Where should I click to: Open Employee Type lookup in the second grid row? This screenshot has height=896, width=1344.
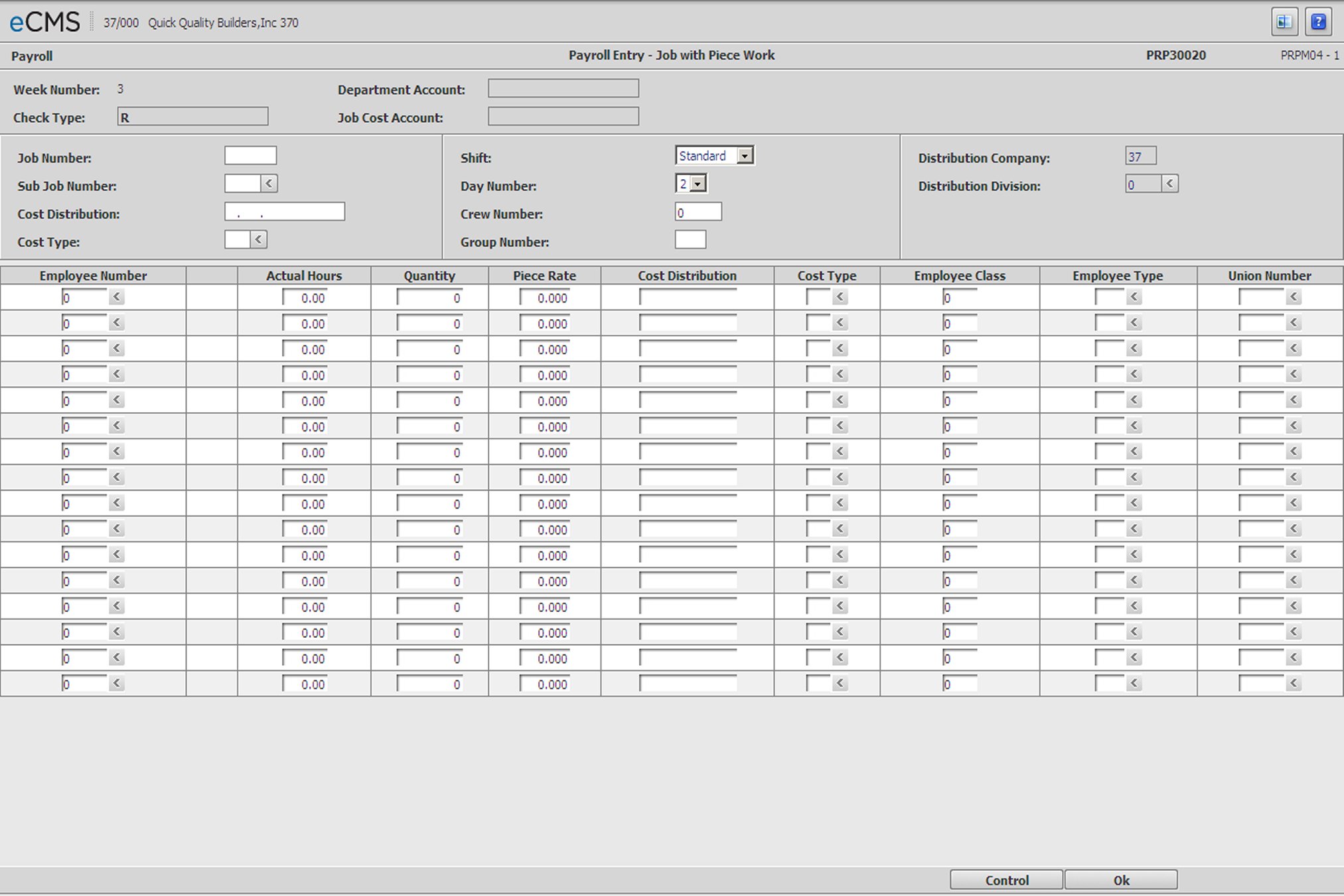click(1134, 323)
